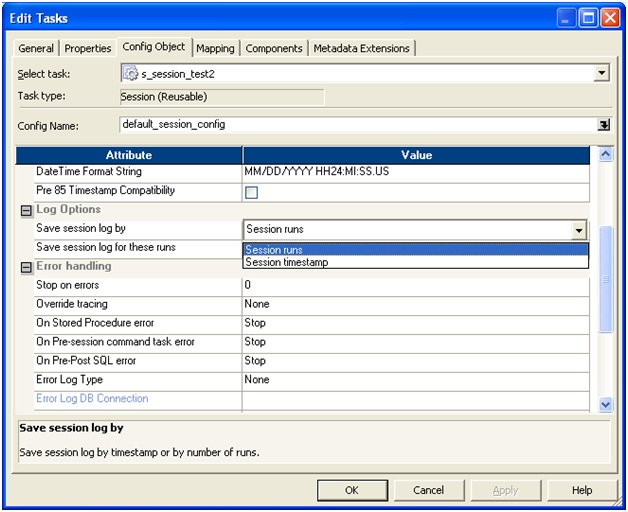Click the Config Name browse arrow icon
This screenshot has width=628, height=512.
[604, 125]
